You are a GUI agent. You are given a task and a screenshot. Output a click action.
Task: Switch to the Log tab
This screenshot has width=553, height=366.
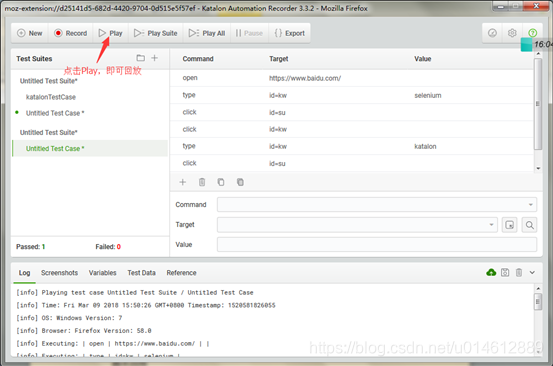pos(24,273)
